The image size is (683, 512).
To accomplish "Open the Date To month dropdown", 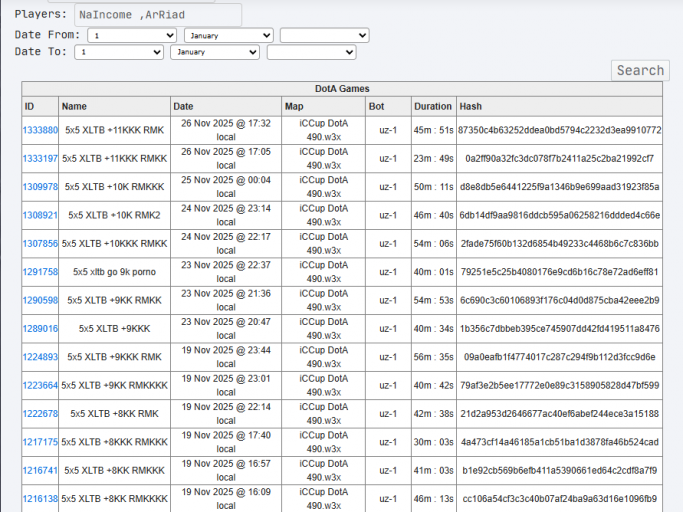I will click(215, 52).
